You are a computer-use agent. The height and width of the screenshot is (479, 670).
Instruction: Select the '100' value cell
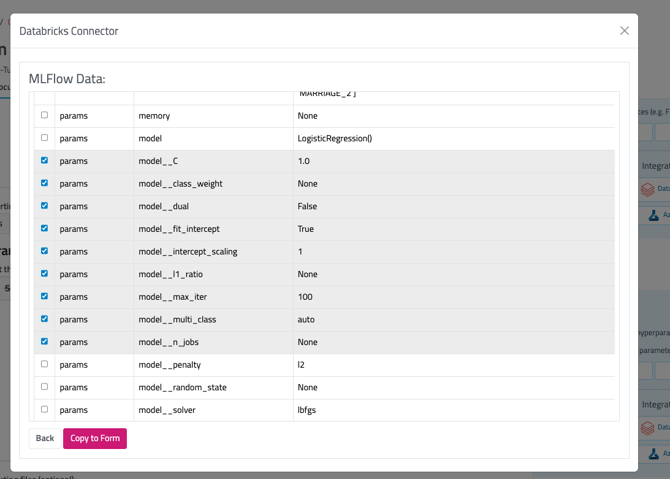click(454, 297)
